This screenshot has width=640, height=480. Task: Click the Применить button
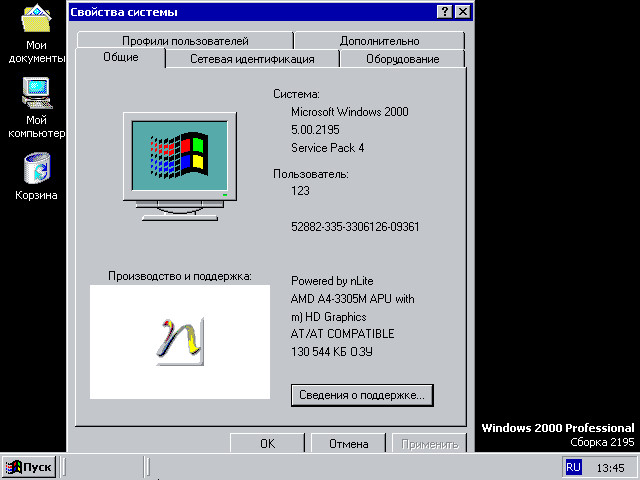[x=429, y=443]
